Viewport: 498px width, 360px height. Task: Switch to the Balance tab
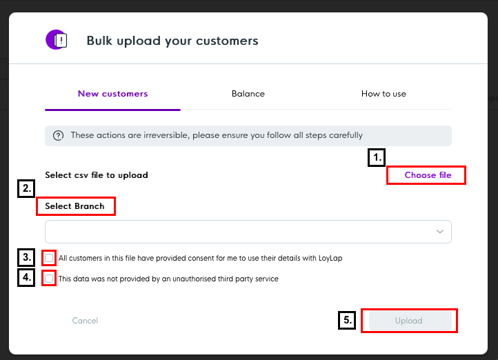(x=248, y=94)
